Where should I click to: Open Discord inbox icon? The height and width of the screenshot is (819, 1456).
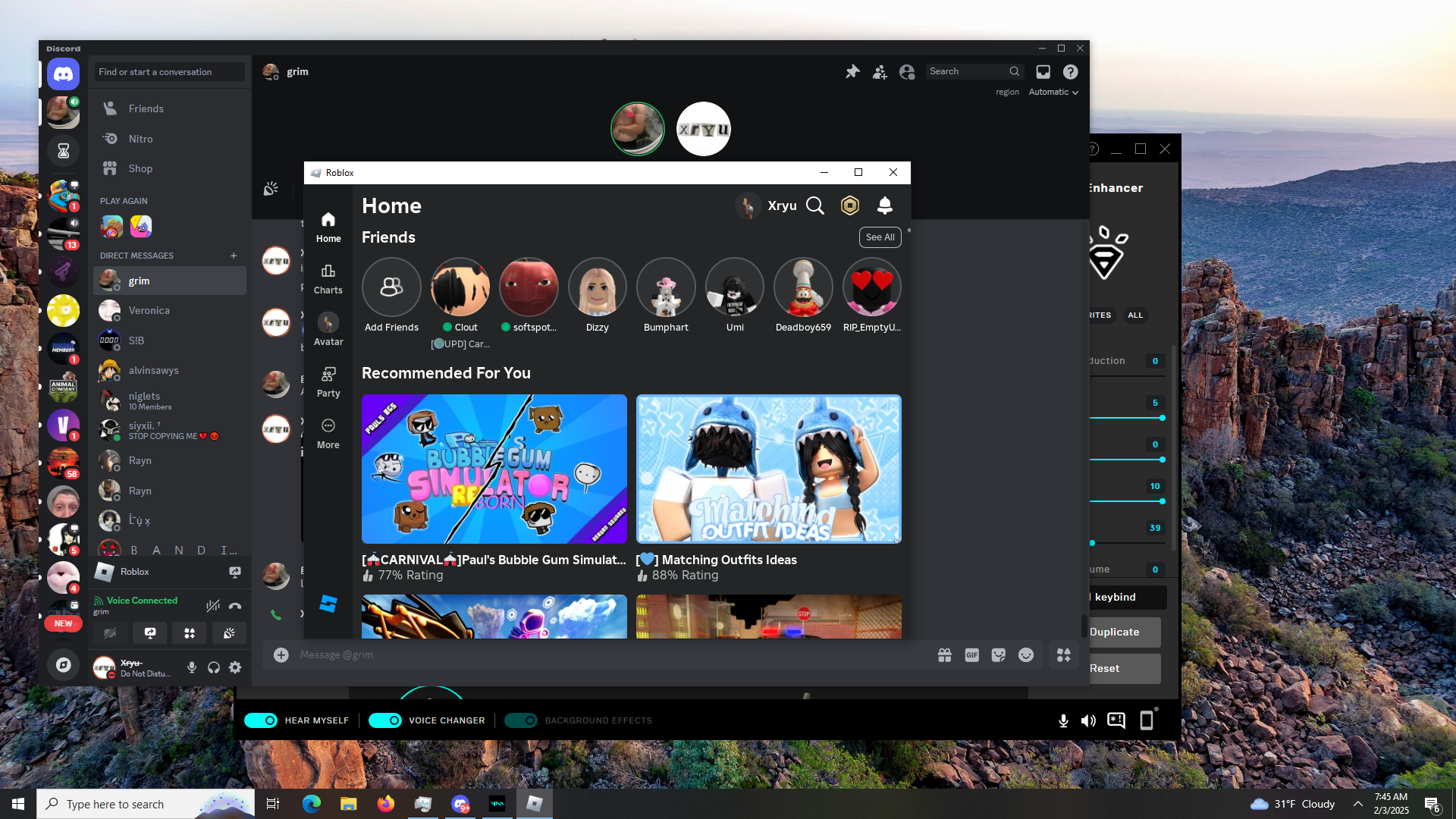click(1043, 71)
